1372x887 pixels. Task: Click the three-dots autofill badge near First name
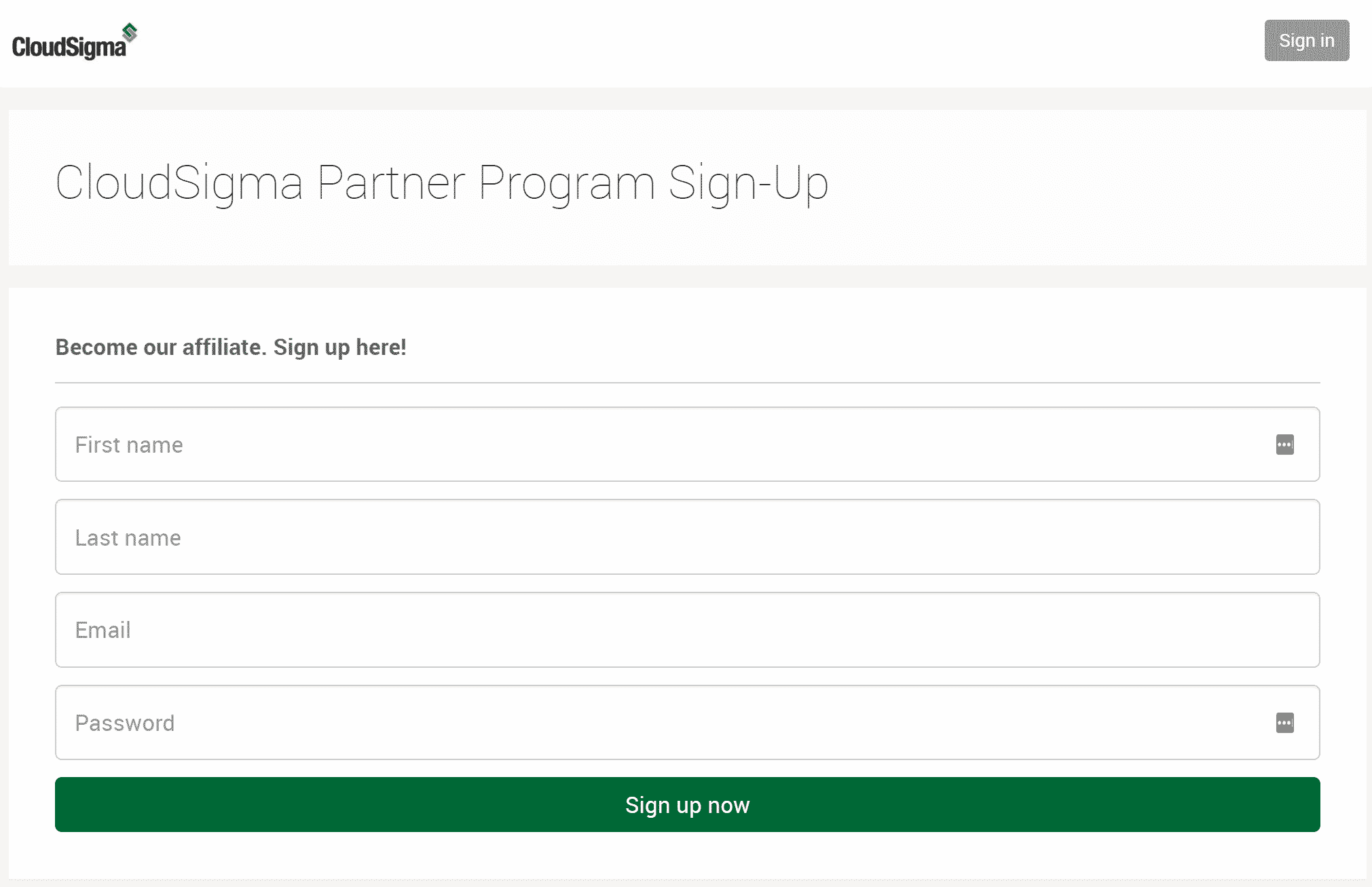click(1285, 445)
